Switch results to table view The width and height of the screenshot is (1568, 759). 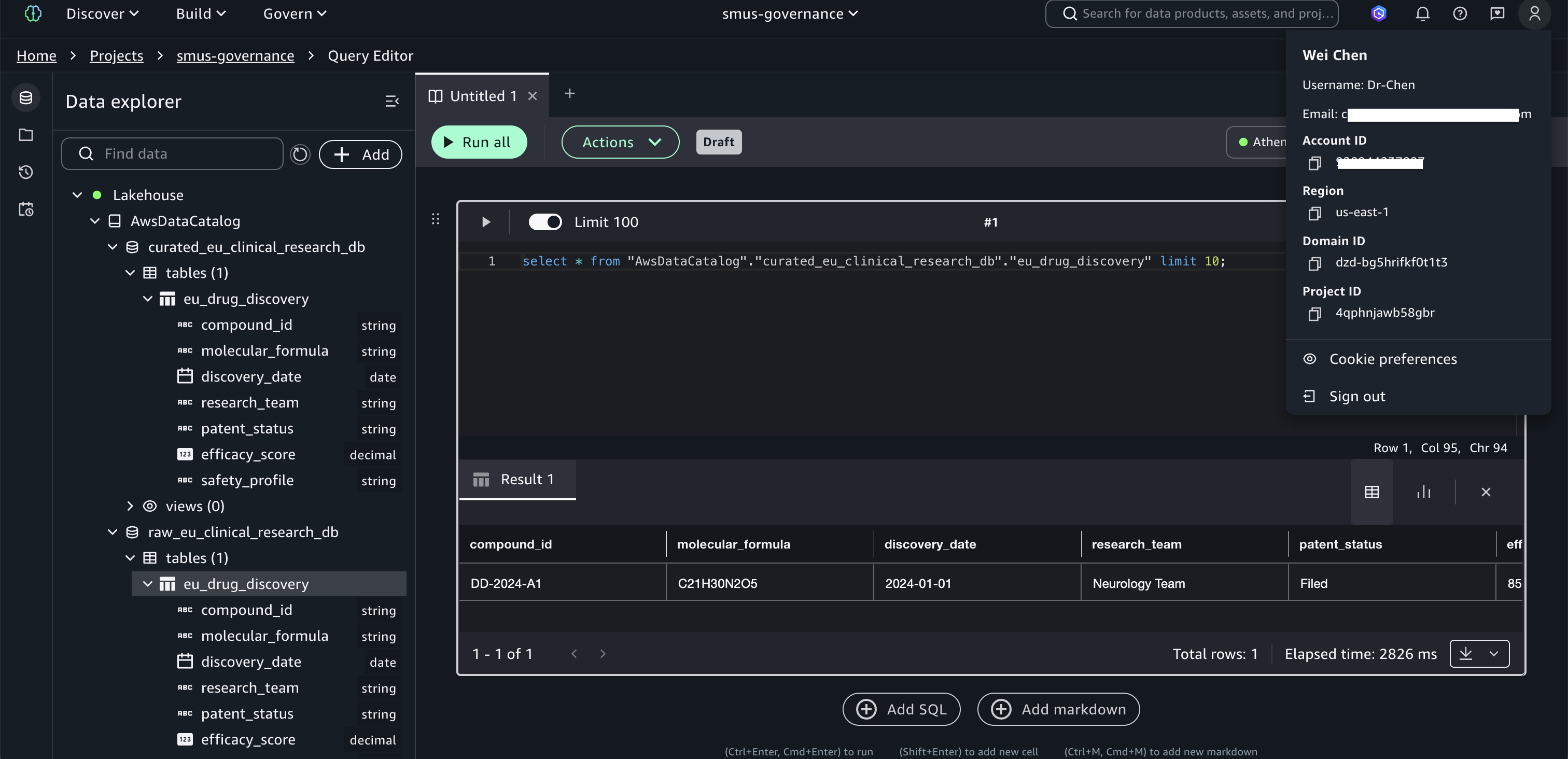(1372, 492)
